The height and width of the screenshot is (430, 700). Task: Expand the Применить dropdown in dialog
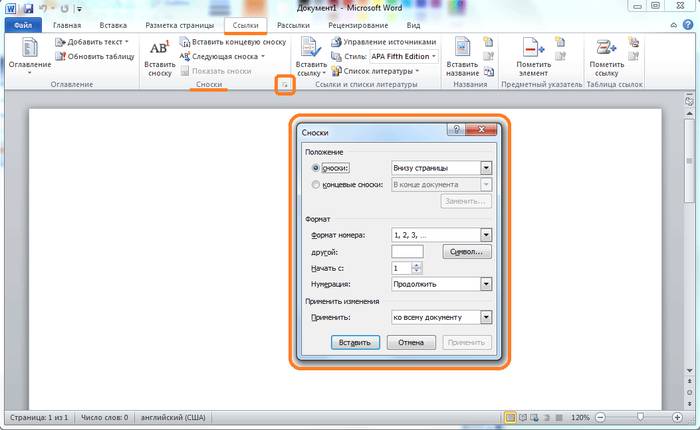point(486,318)
